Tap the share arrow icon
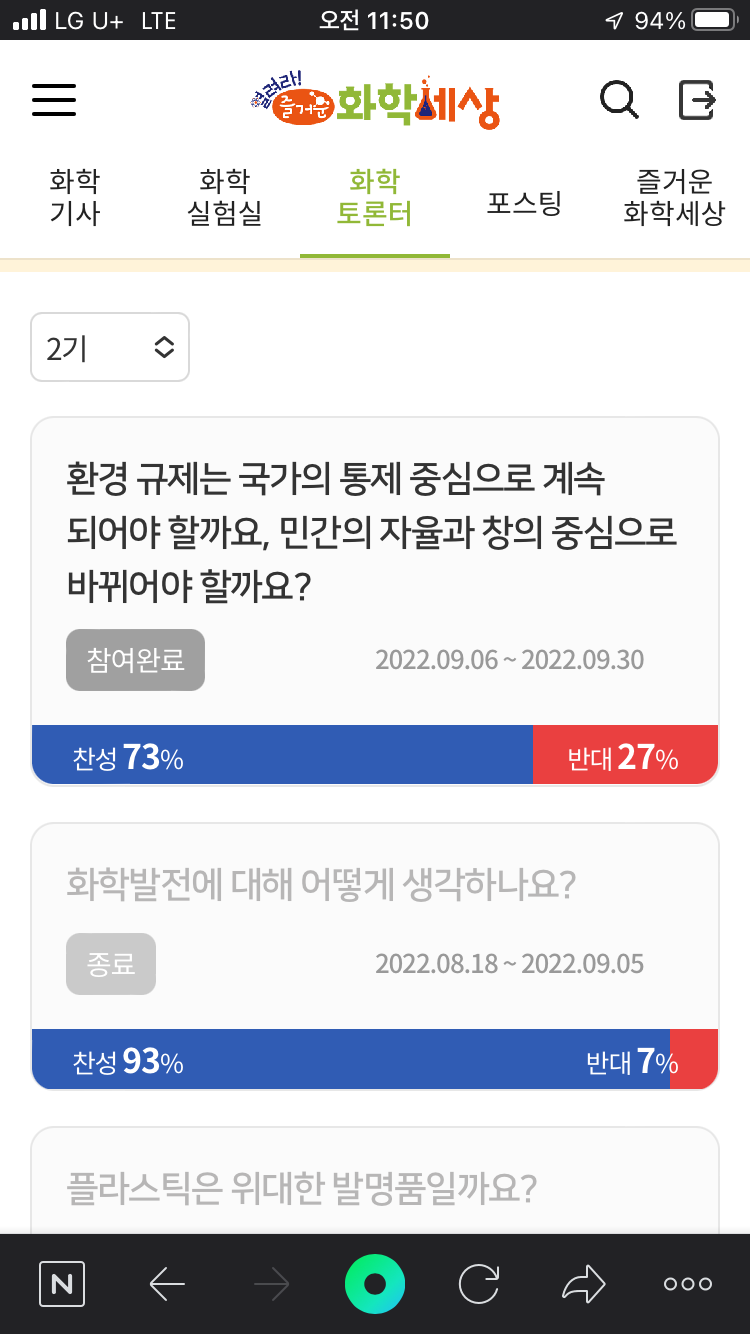 click(x=584, y=1284)
